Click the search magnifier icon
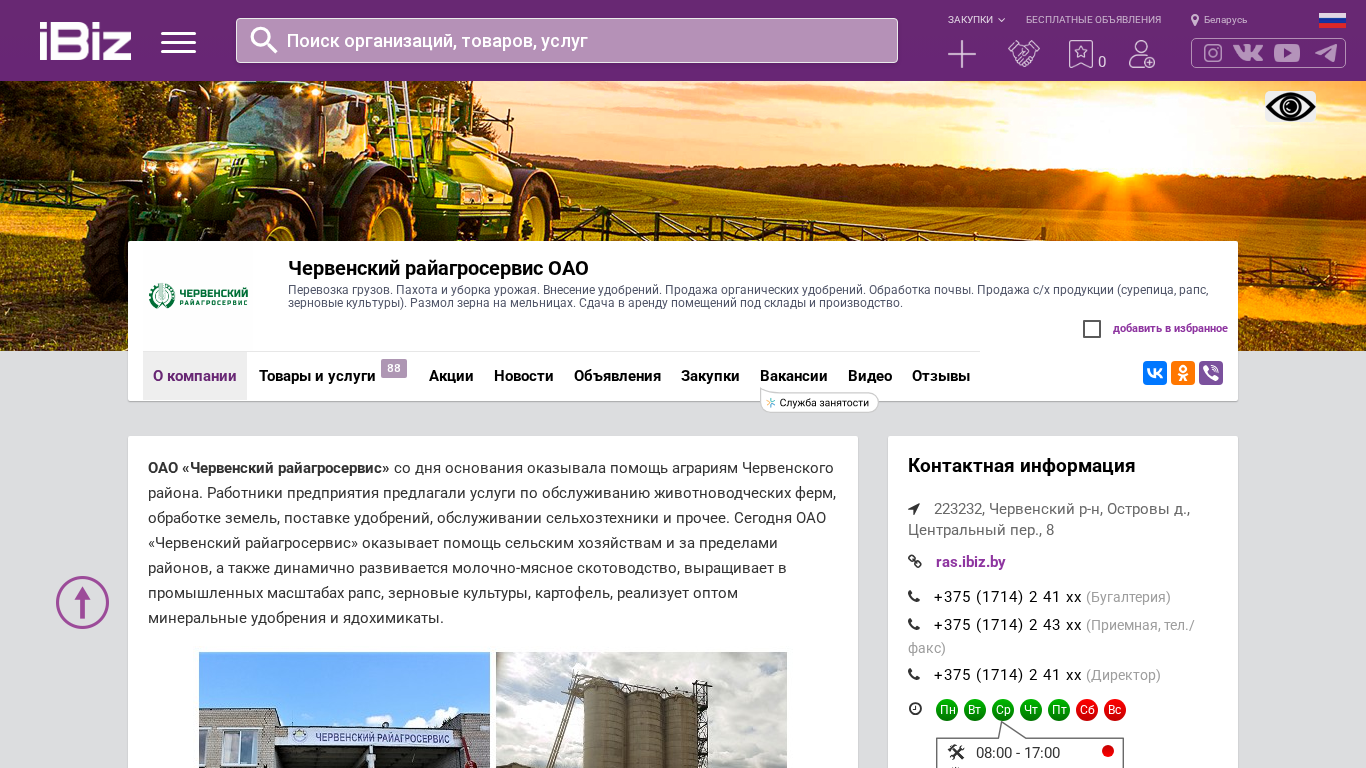Image resolution: width=1366 pixels, height=768 pixels. click(x=264, y=40)
